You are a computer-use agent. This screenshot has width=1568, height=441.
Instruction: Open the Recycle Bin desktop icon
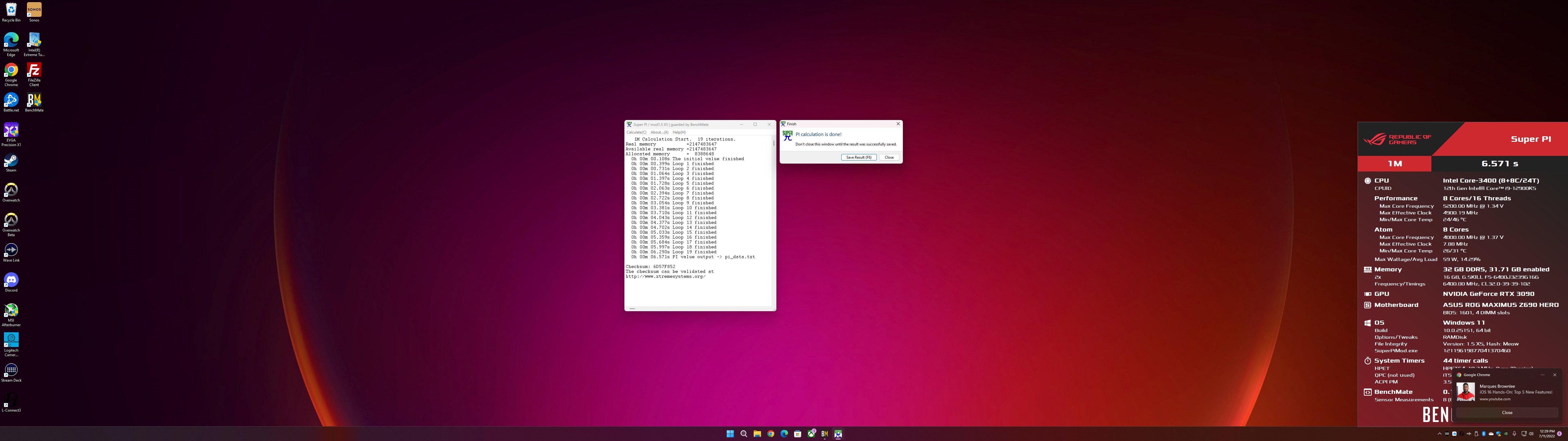(11, 12)
